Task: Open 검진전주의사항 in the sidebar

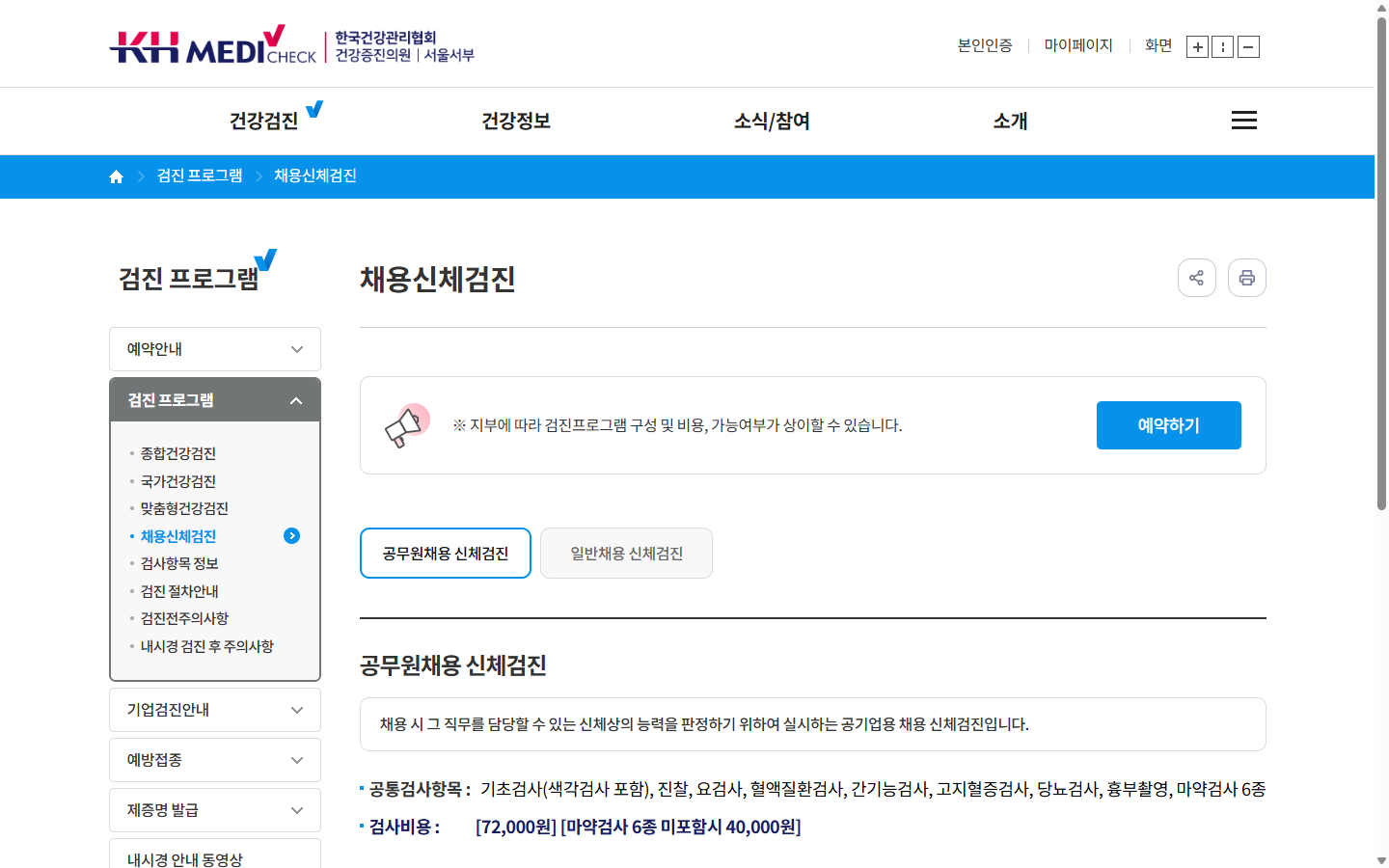Action: 184,618
